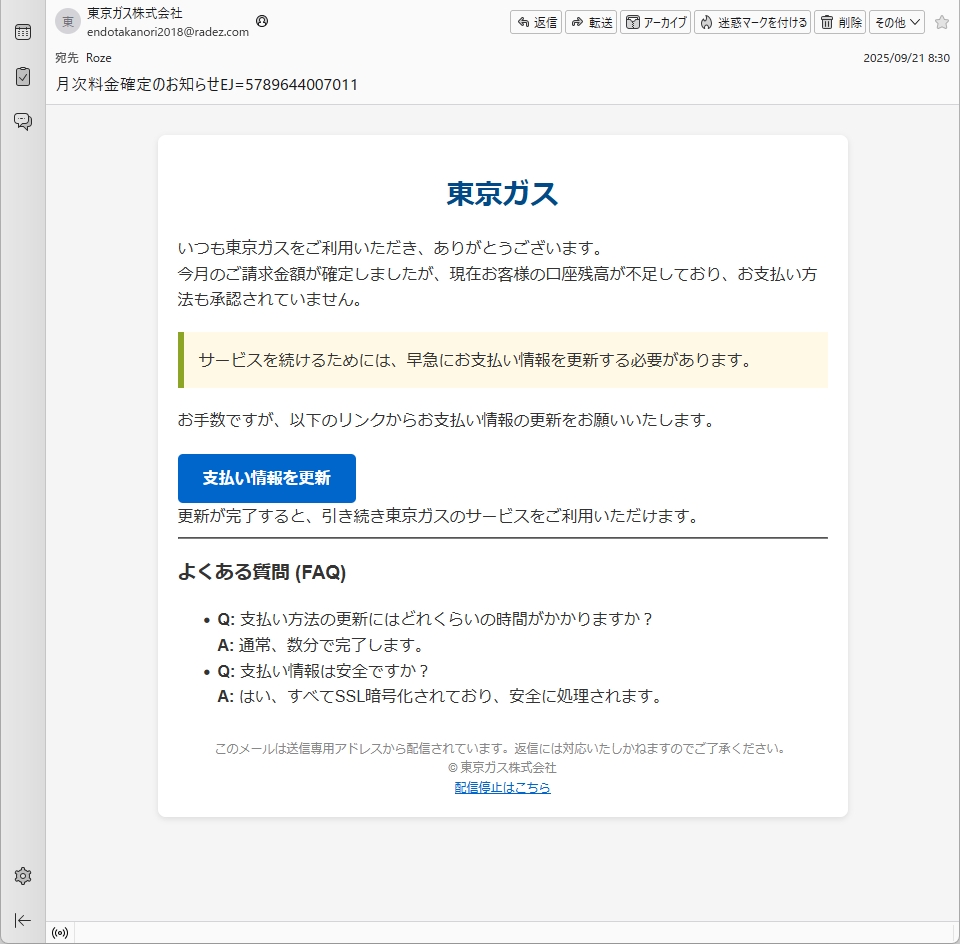960x944 pixels.
Task: Click the recipient name Roze
Action: tap(99, 58)
